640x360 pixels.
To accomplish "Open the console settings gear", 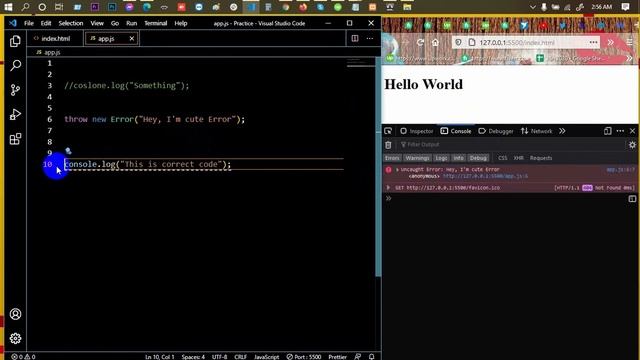I will click(x=632, y=144).
